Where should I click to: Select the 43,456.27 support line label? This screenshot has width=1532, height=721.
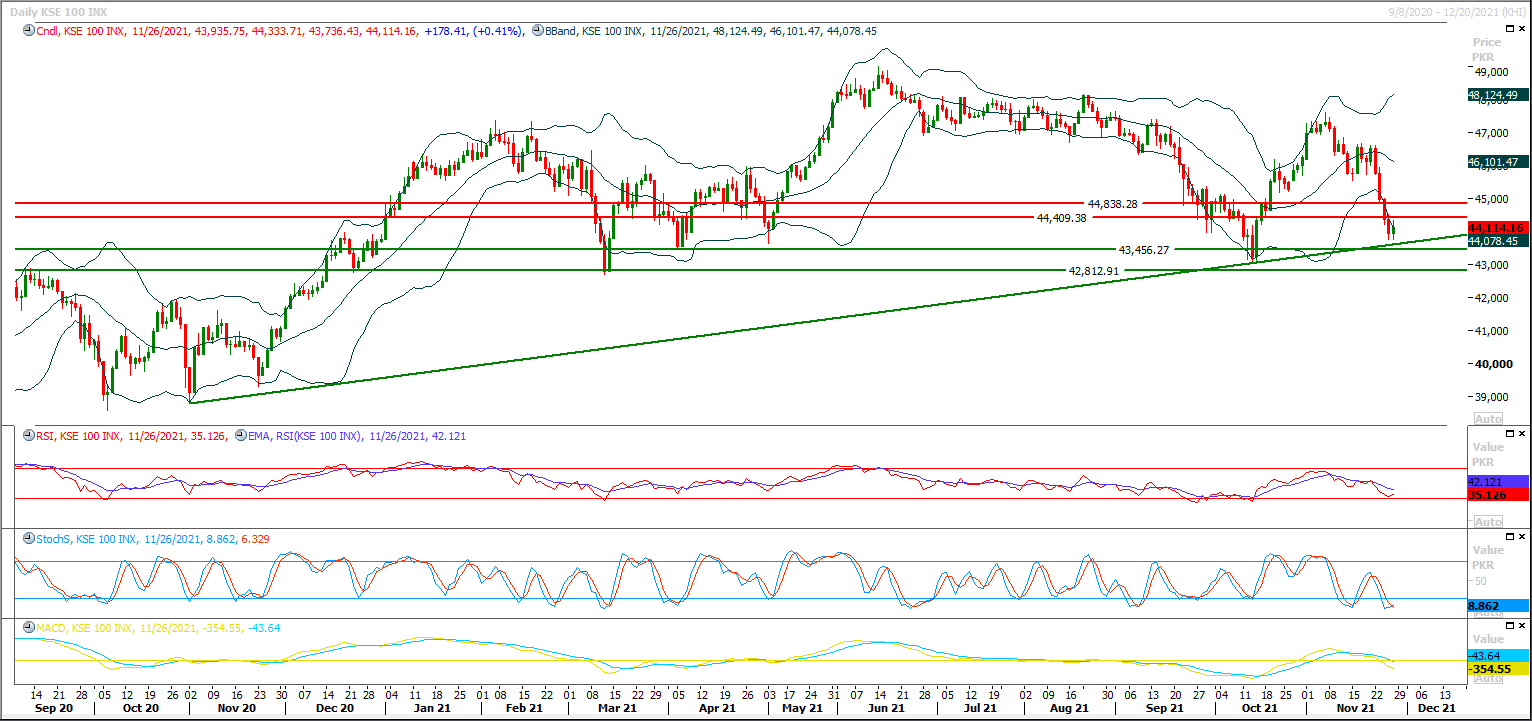point(1144,249)
